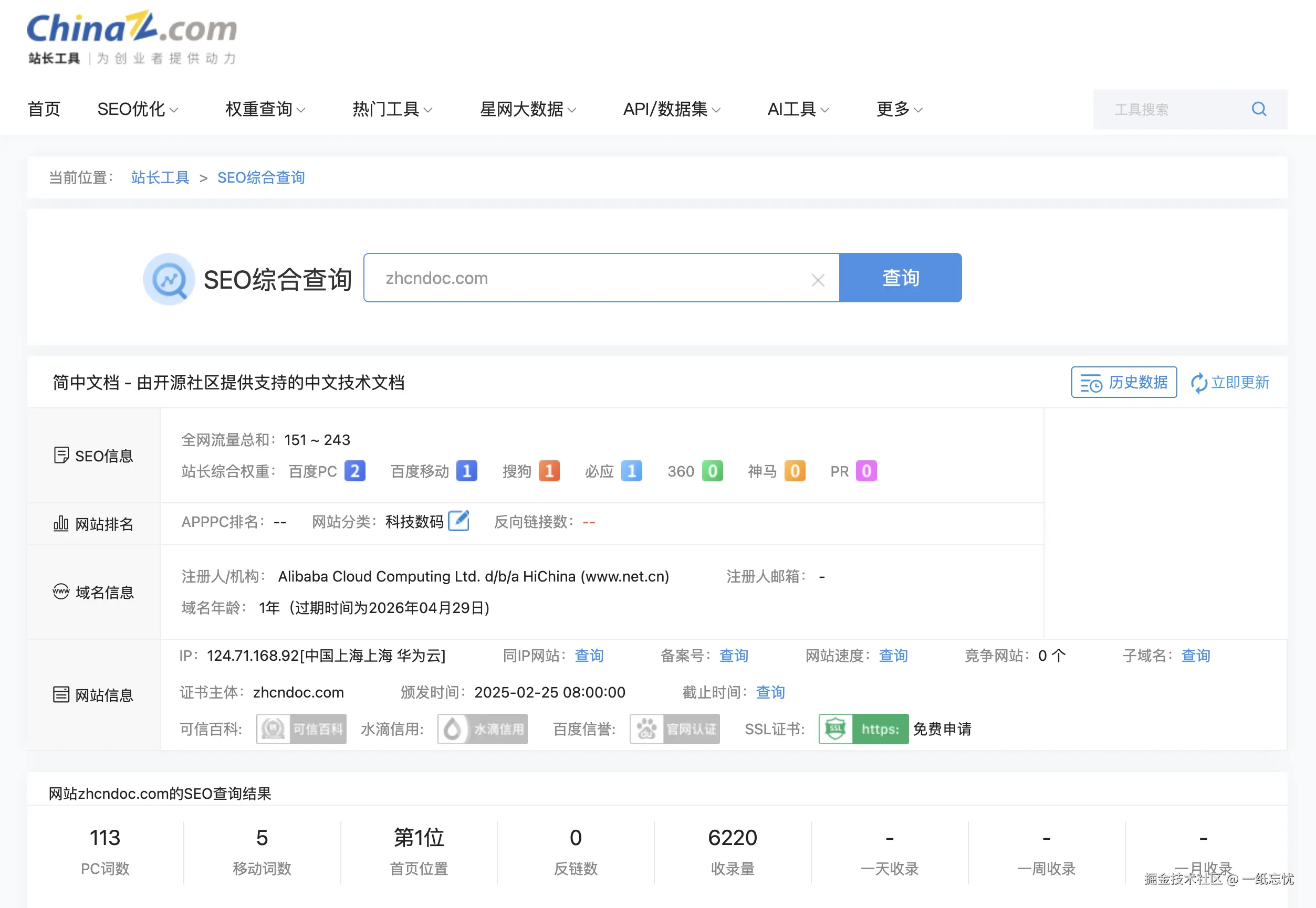Click the 可信百科 badge icon

pyautogui.click(x=301, y=729)
